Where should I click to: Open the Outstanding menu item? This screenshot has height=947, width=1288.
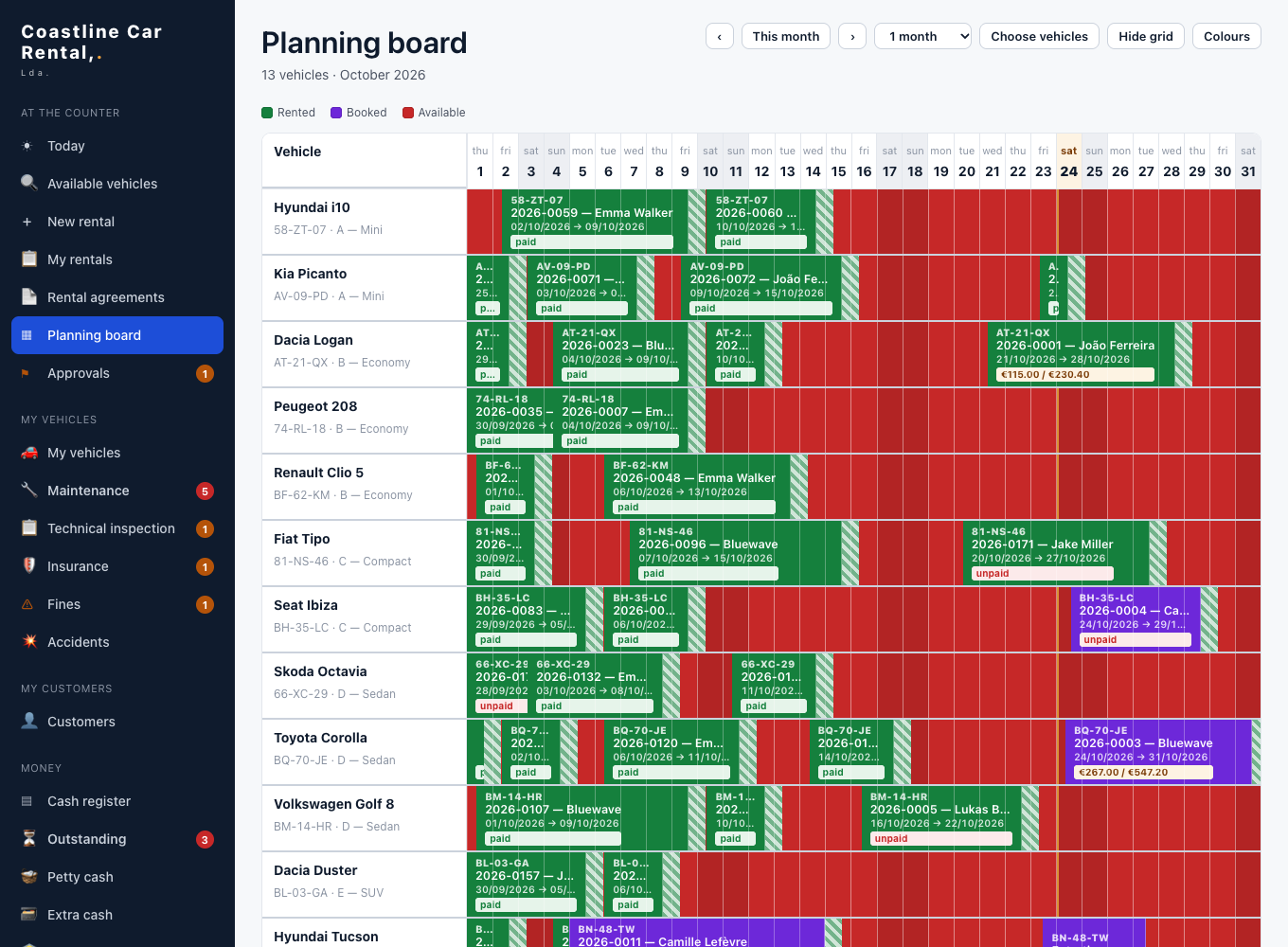[117, 839]
